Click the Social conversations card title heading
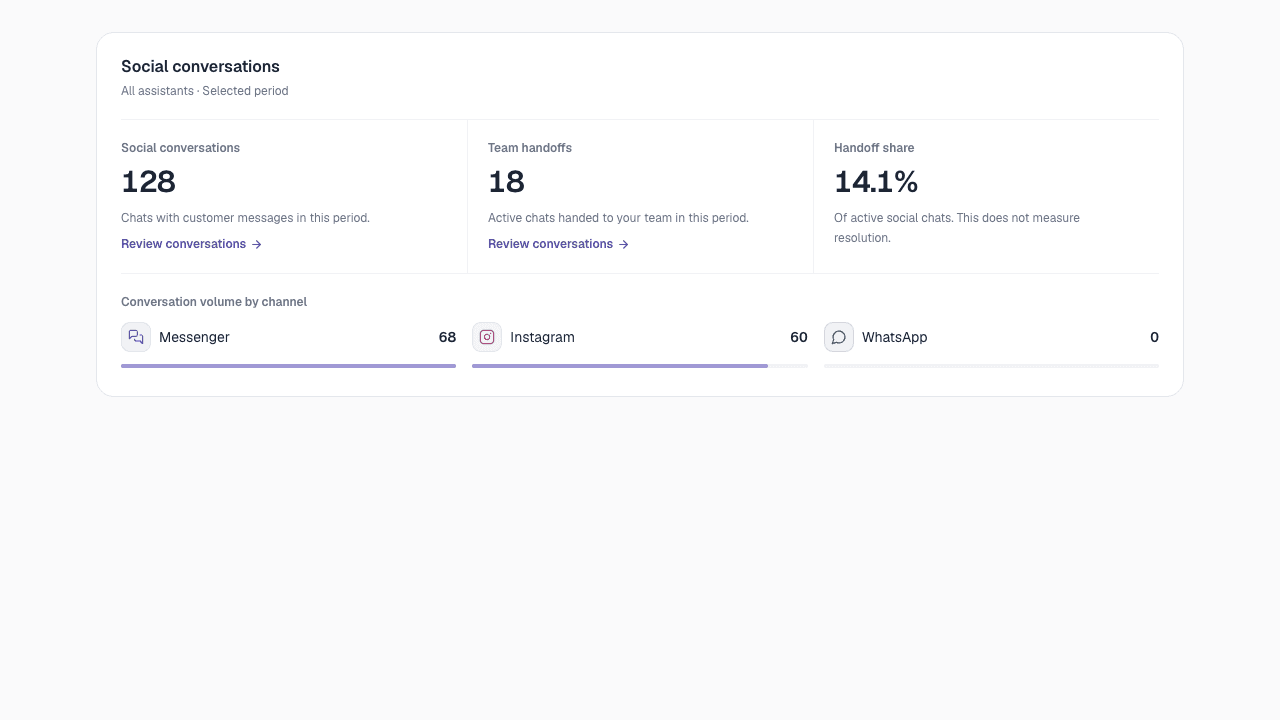The image size is (1280, 720). (x=200, y=66)
